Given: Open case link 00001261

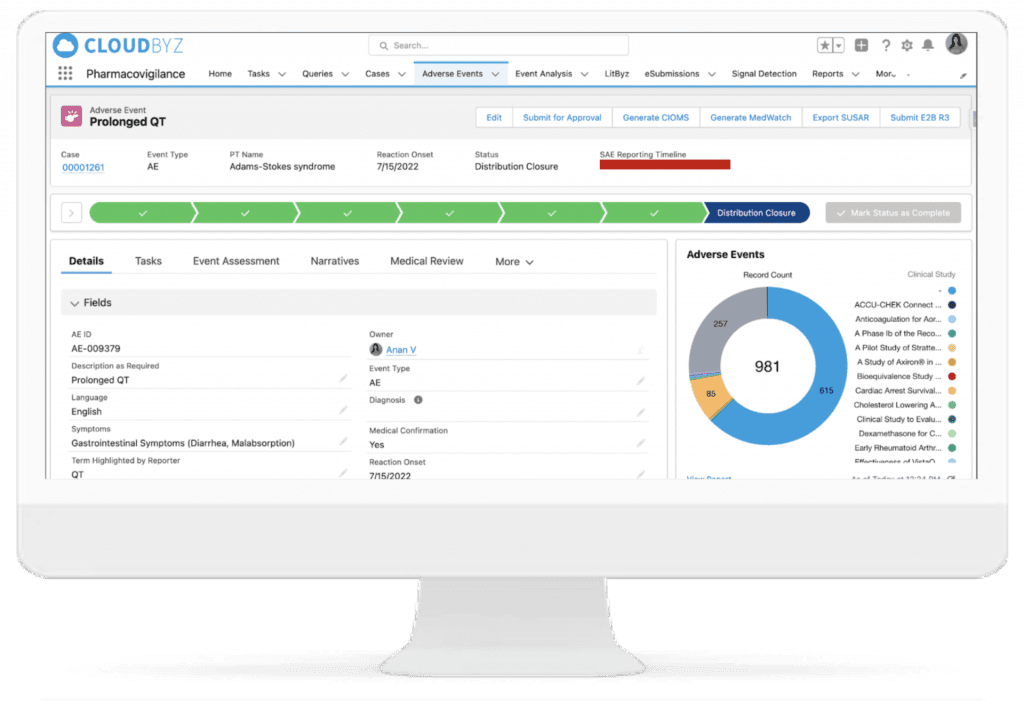Looking at the screenshot, I should tap(83, 167).
